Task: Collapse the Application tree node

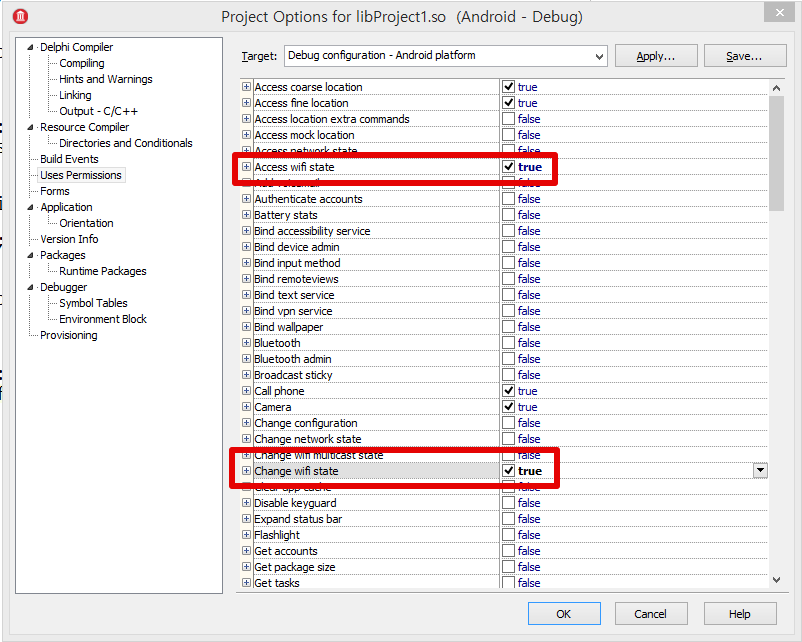Action: tap(30, 207)
